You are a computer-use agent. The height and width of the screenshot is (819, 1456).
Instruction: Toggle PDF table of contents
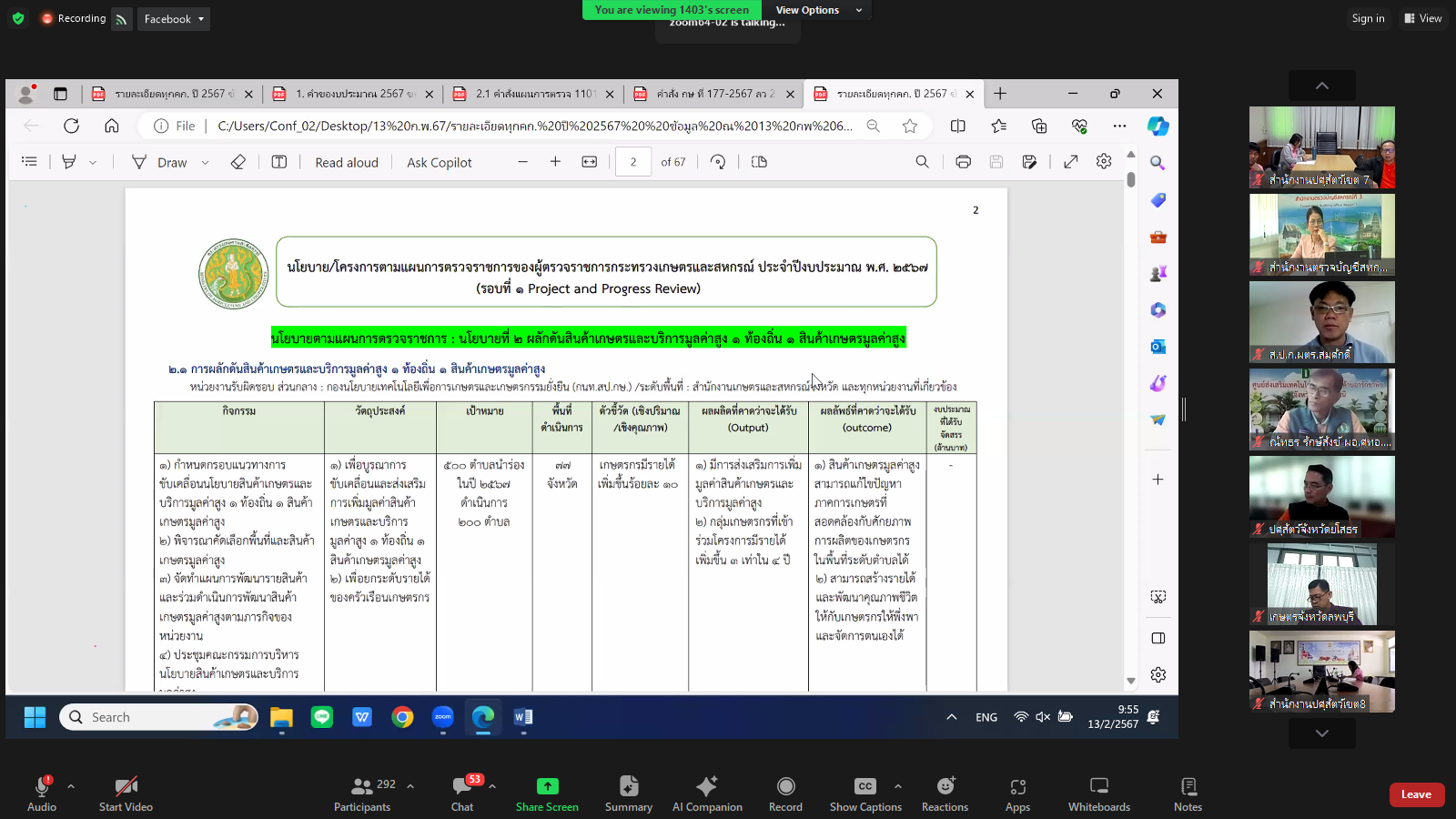[29, 162]
